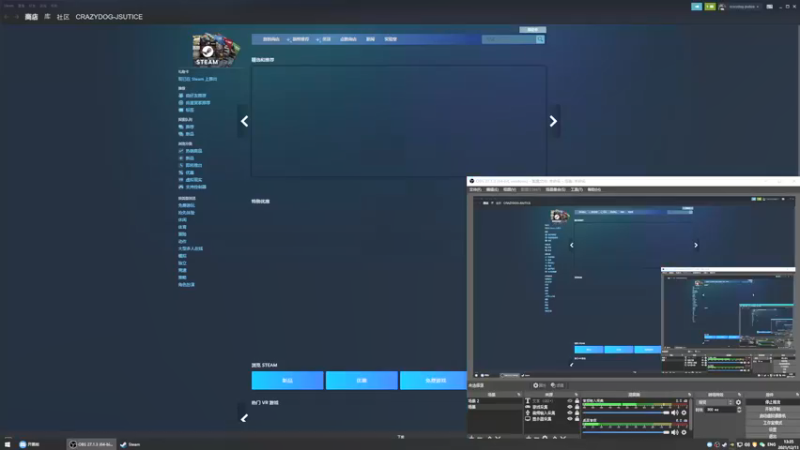Open the Steam store logo banner
This screenshot has height=450, width=800.
coord(215,49)
